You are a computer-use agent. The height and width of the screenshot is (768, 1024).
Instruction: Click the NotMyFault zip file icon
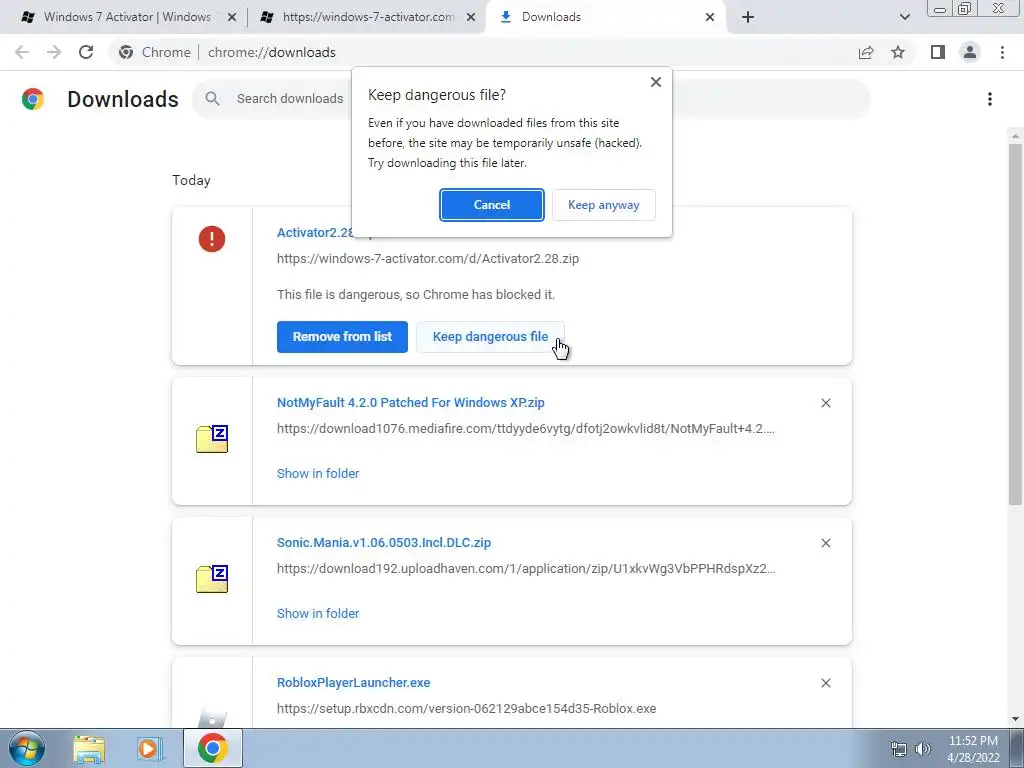212,439
